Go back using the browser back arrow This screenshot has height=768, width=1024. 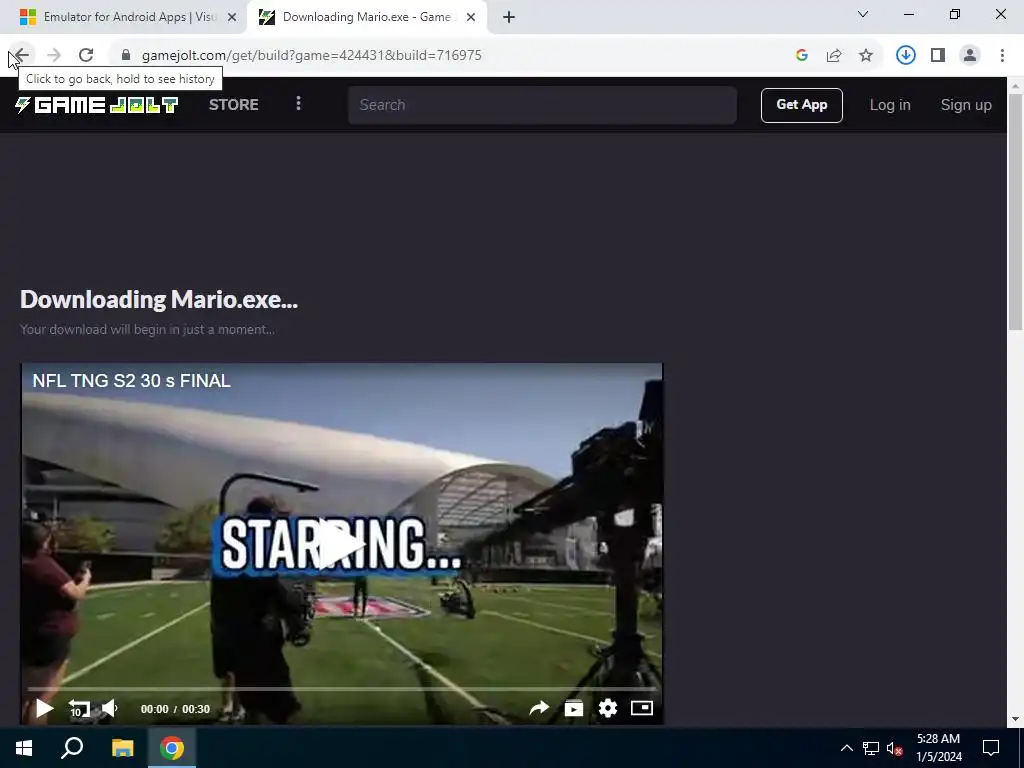point(21,56)
